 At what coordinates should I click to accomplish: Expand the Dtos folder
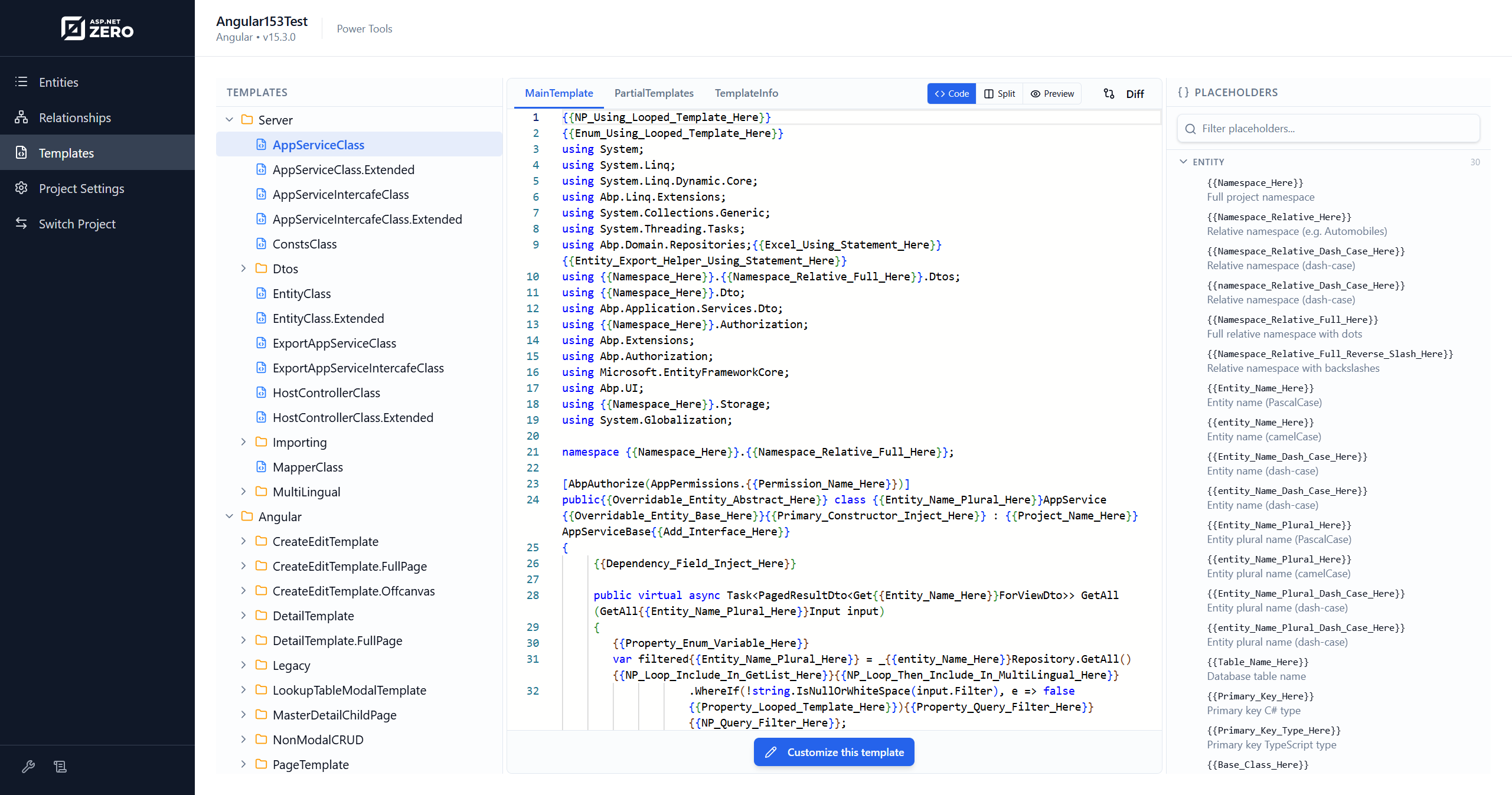(243, 269)
